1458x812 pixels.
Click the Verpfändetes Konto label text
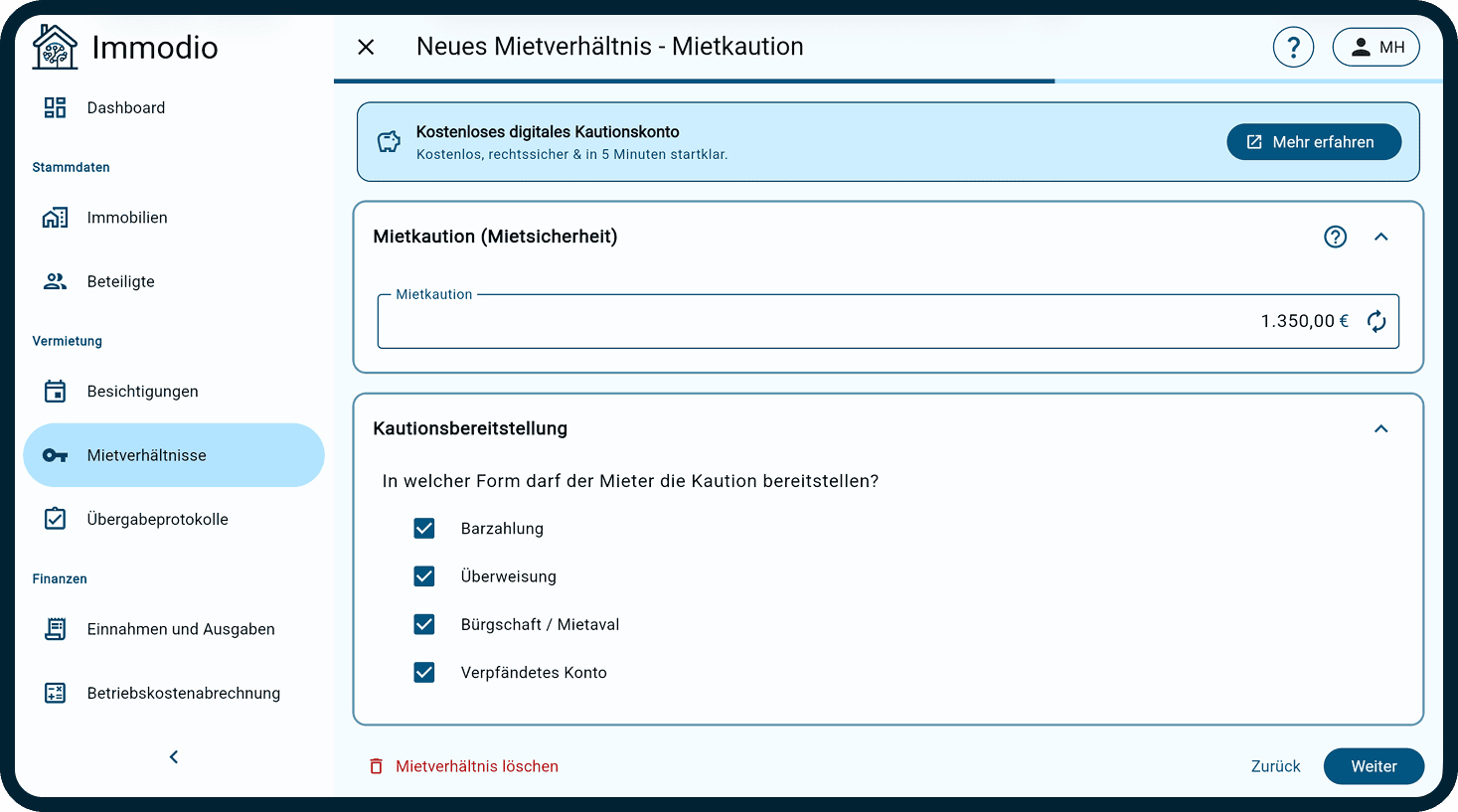[x=534, y=673]
